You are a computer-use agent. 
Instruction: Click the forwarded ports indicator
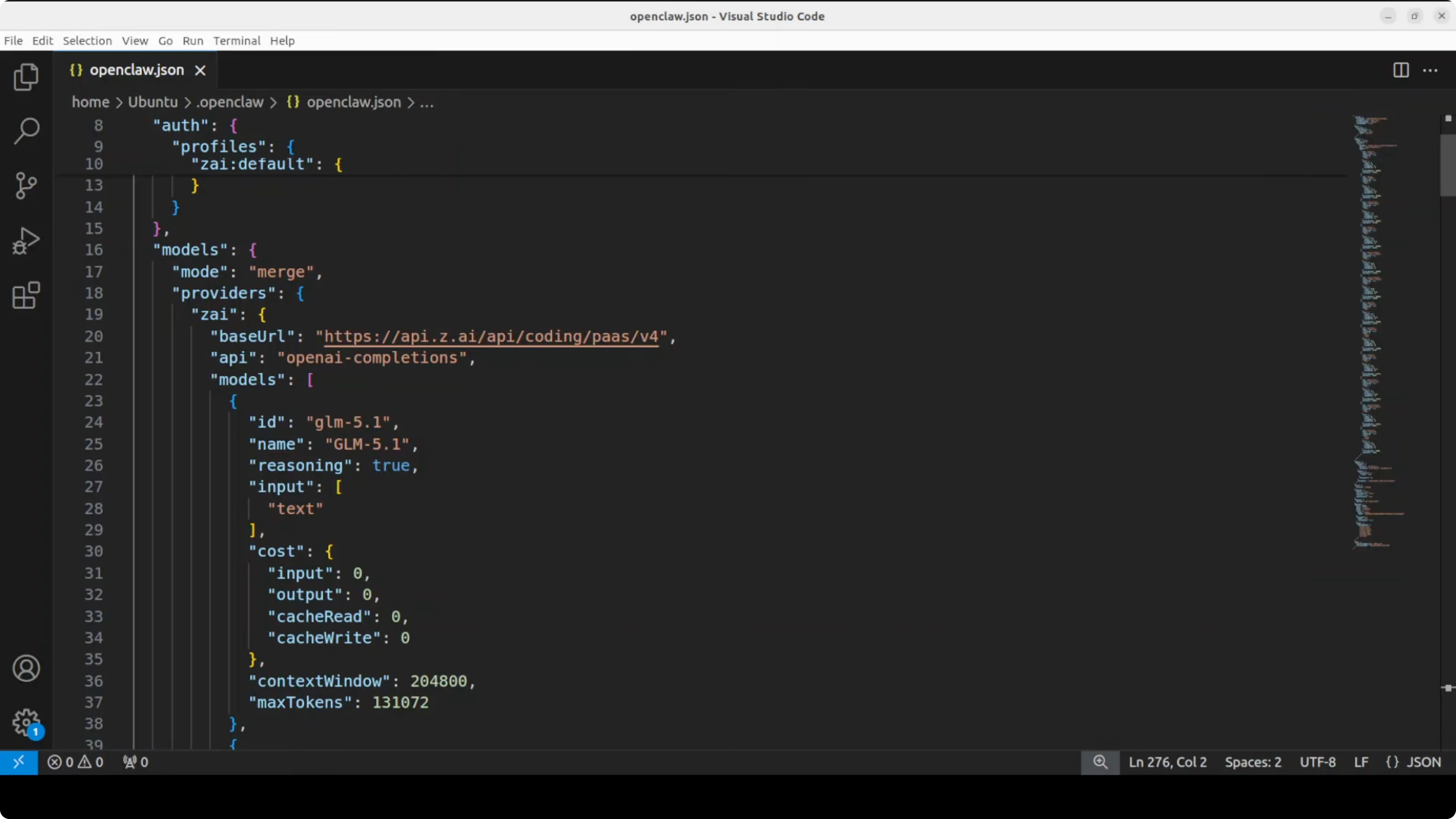pyautogui.click(x=135, y=762)
